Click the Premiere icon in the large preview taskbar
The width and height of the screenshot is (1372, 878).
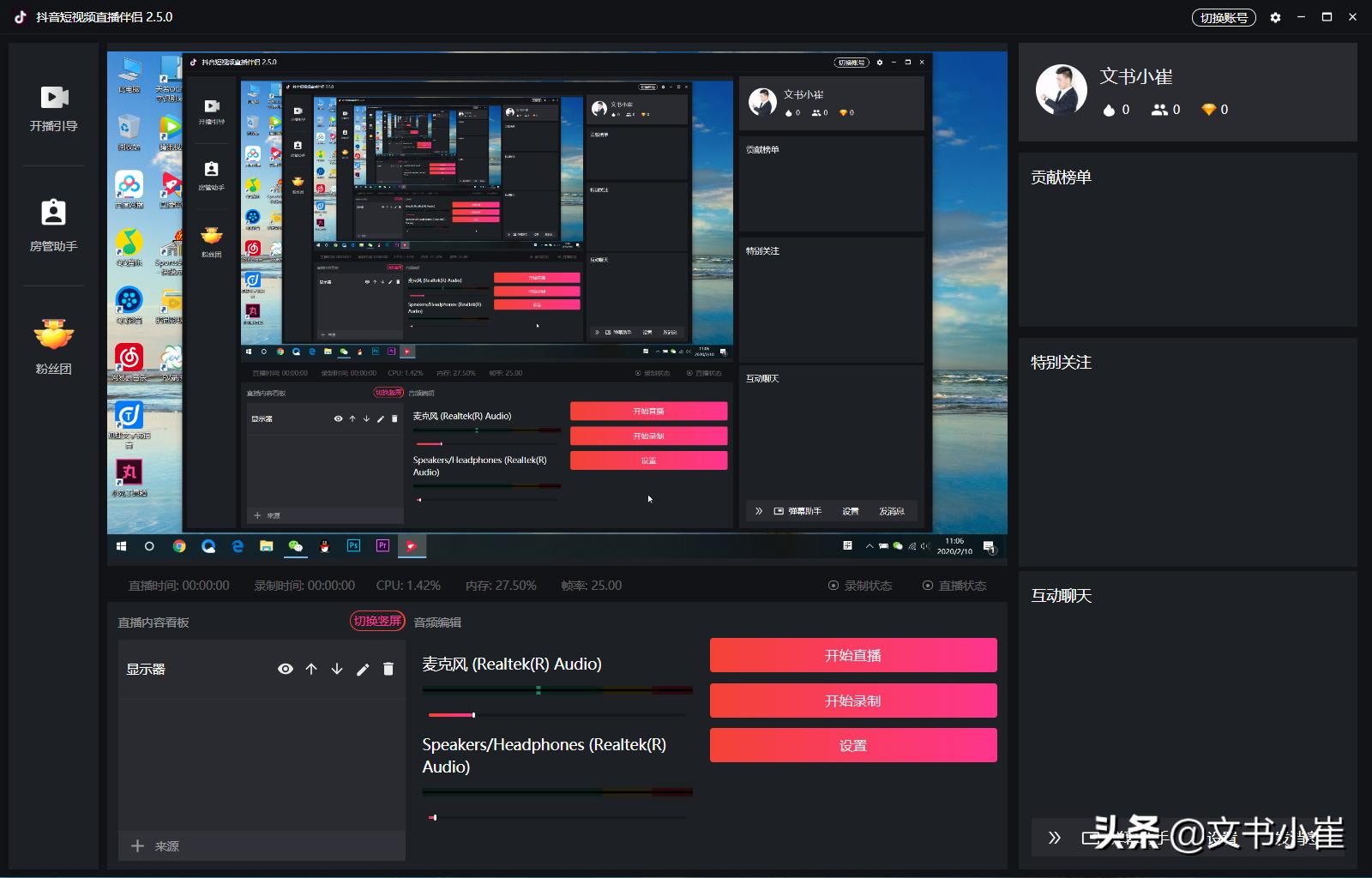point(382,545)
